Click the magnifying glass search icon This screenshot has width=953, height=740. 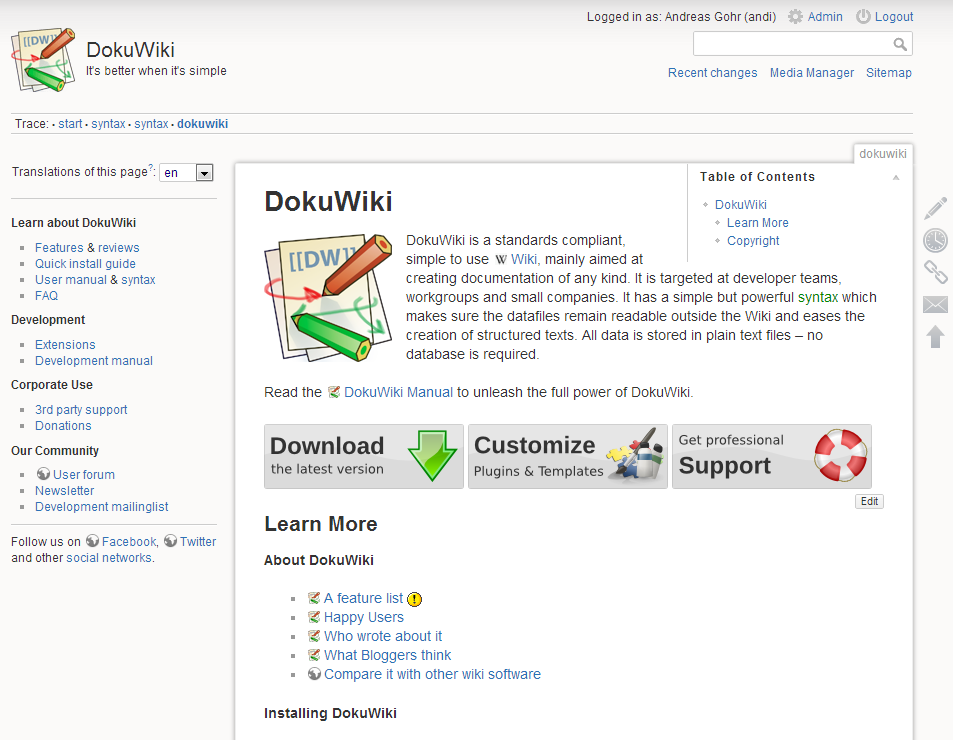[900, 44]
